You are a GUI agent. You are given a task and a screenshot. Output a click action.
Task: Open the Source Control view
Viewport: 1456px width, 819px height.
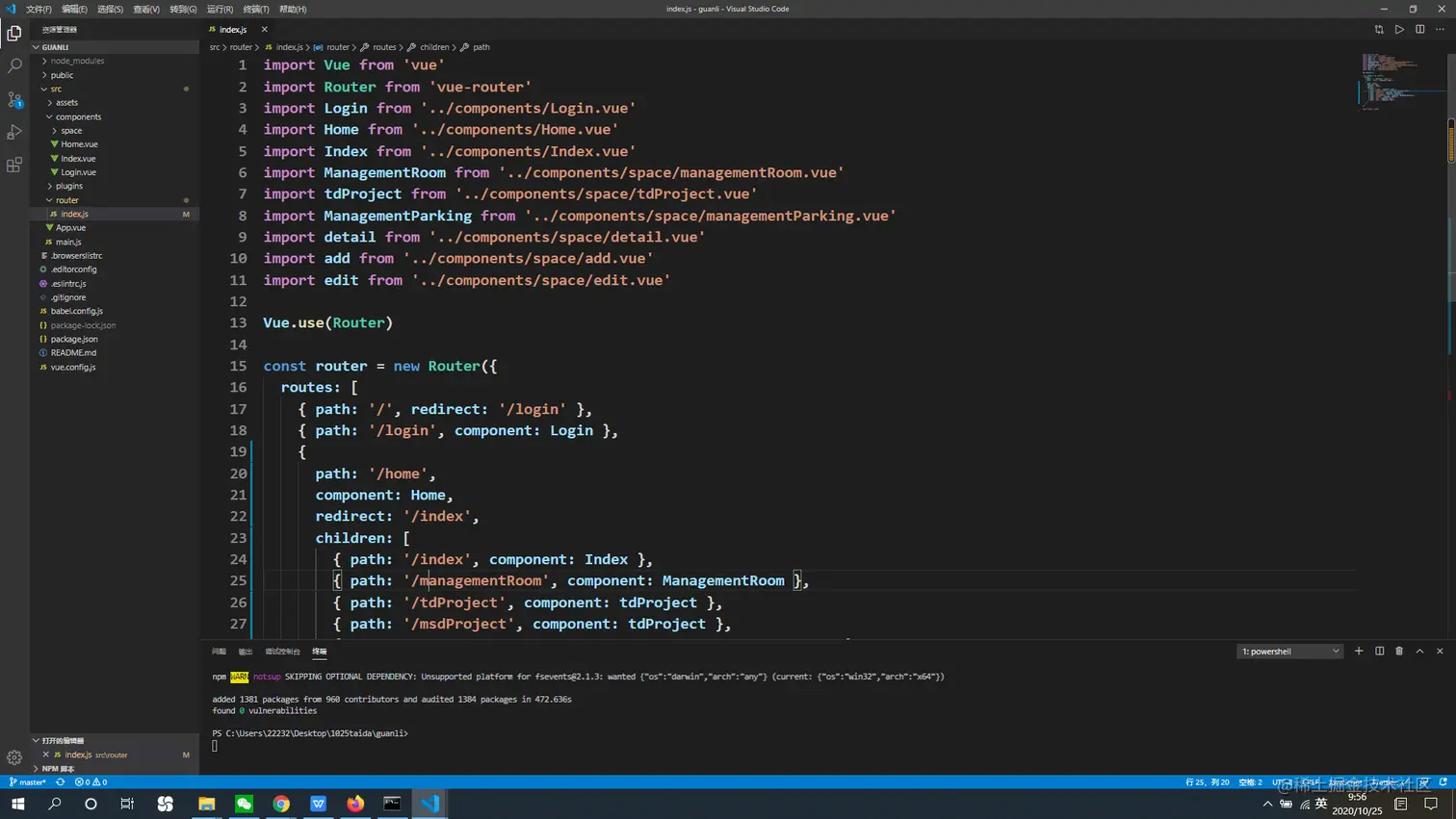14,99
